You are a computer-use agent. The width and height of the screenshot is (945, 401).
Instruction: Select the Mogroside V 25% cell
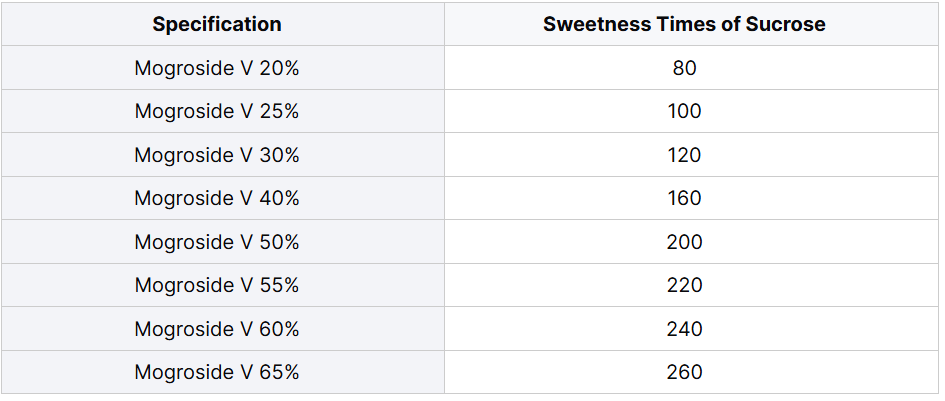coord(217,111)
